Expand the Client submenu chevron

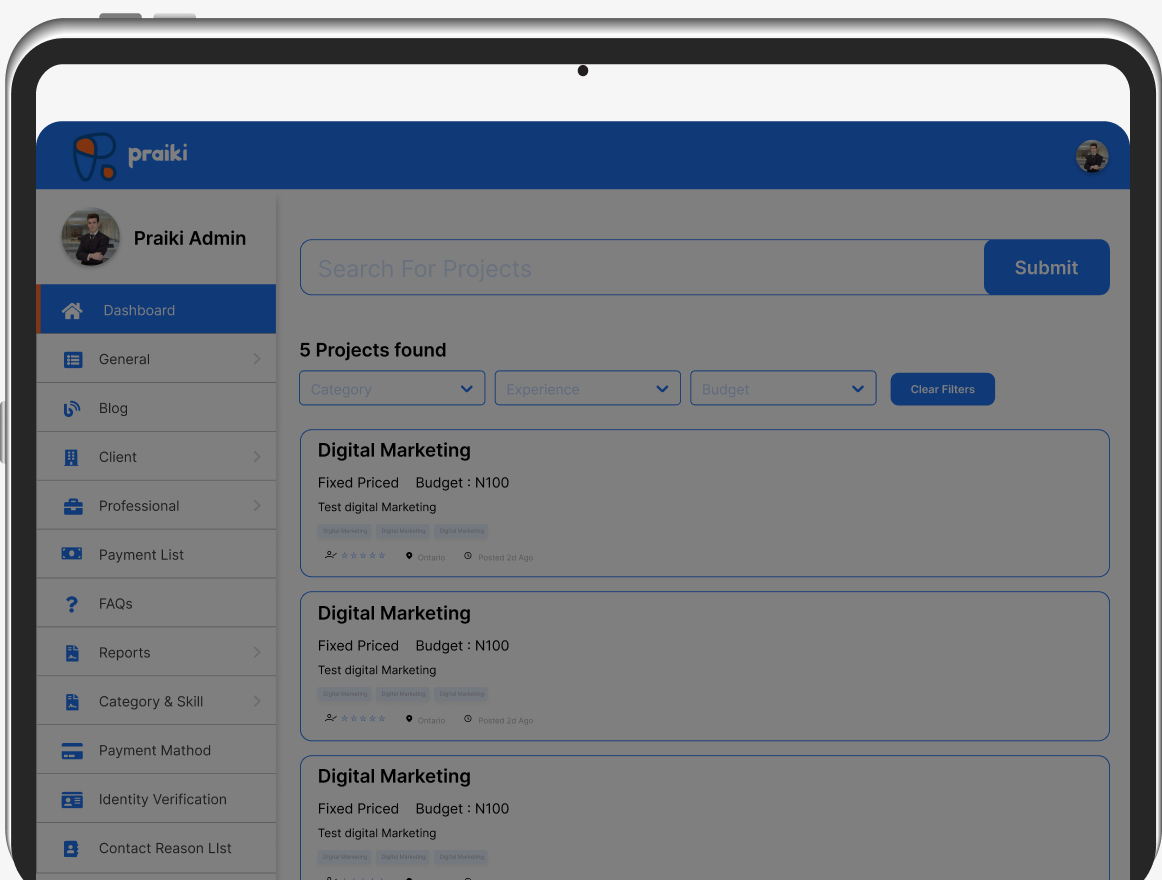point(256,457)
